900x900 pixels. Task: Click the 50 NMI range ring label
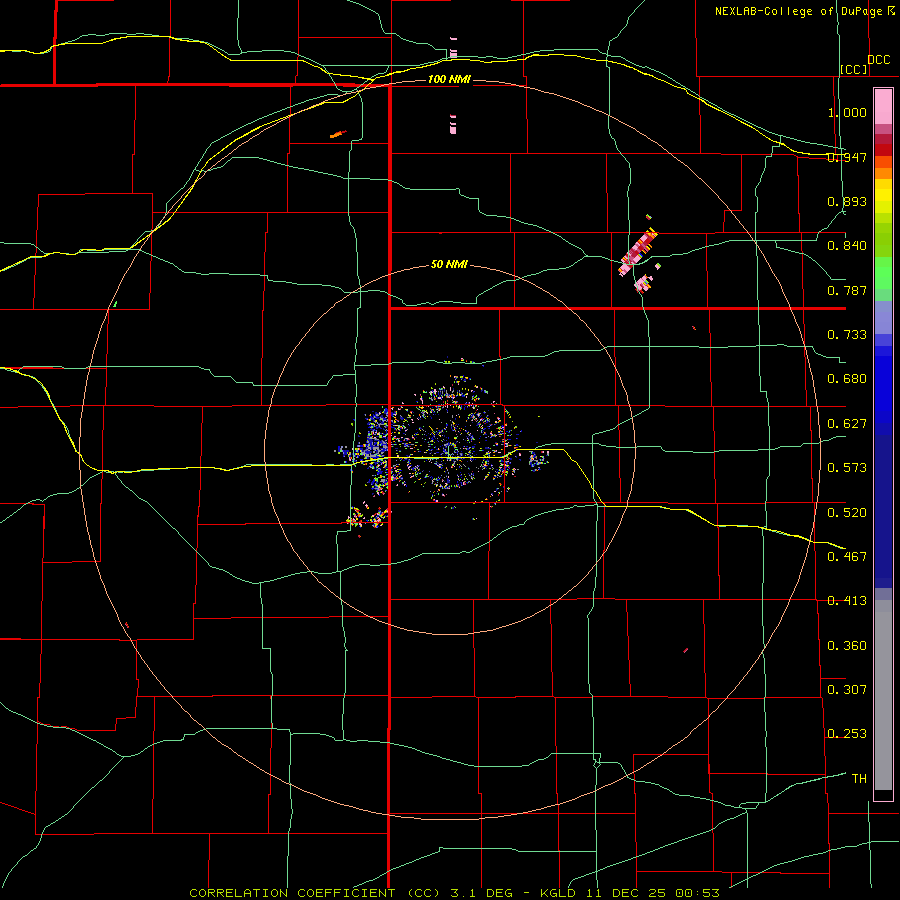pyautogui.click(x=449, y=265)
